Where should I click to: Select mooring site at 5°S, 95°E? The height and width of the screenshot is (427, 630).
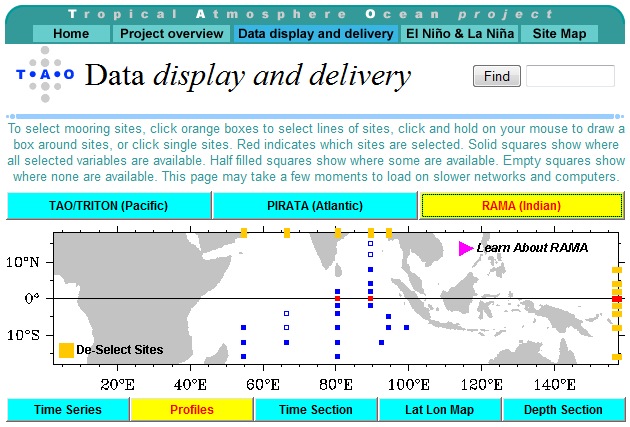389,317
